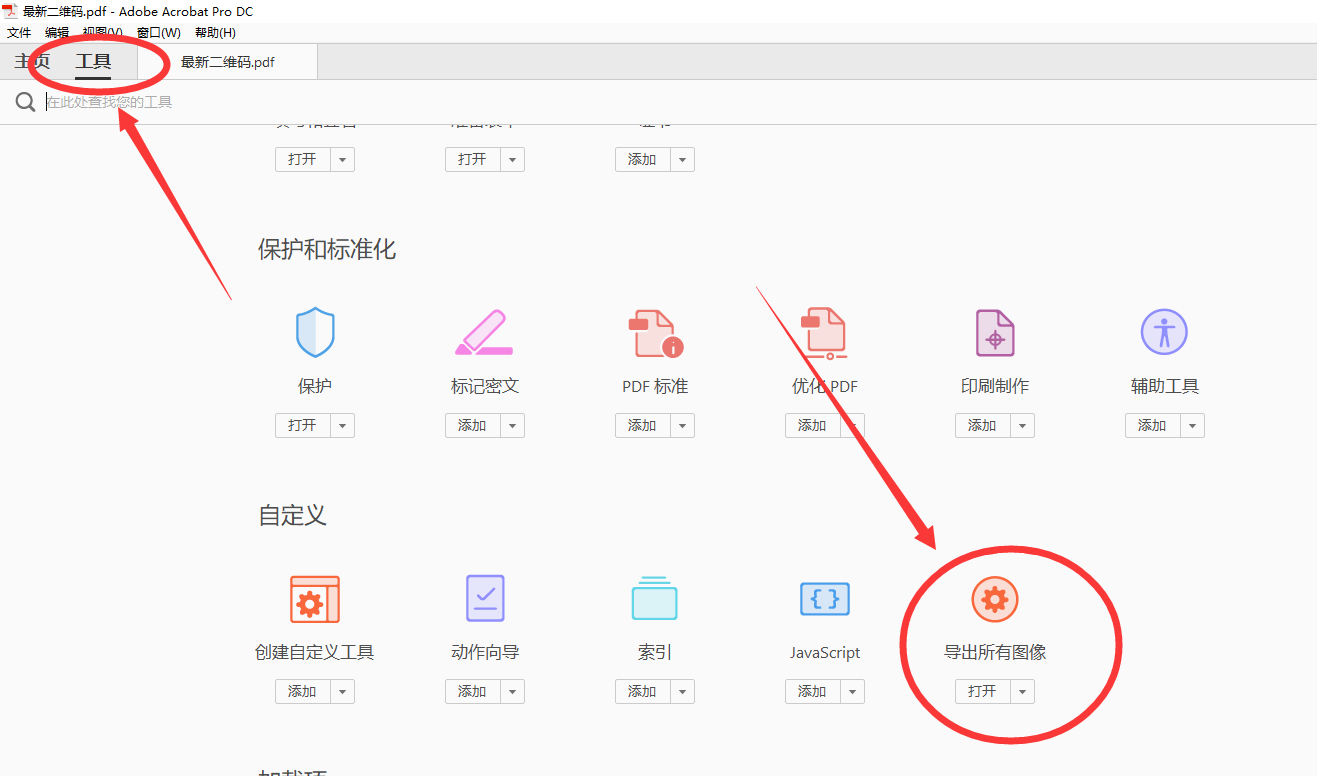Image resolution: width=1317 pixels, height=776 pixels.
Task: Click the 导出所有图像 gear icon
Action: pos(994,599)
